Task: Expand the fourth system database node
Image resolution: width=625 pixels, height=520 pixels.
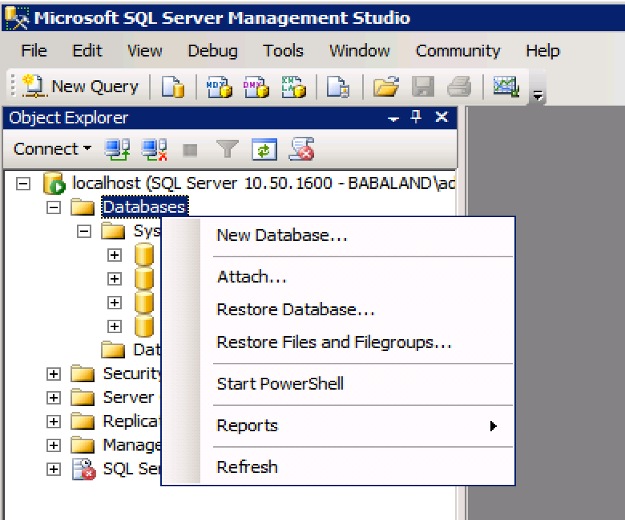Action: tap(114, 327)
